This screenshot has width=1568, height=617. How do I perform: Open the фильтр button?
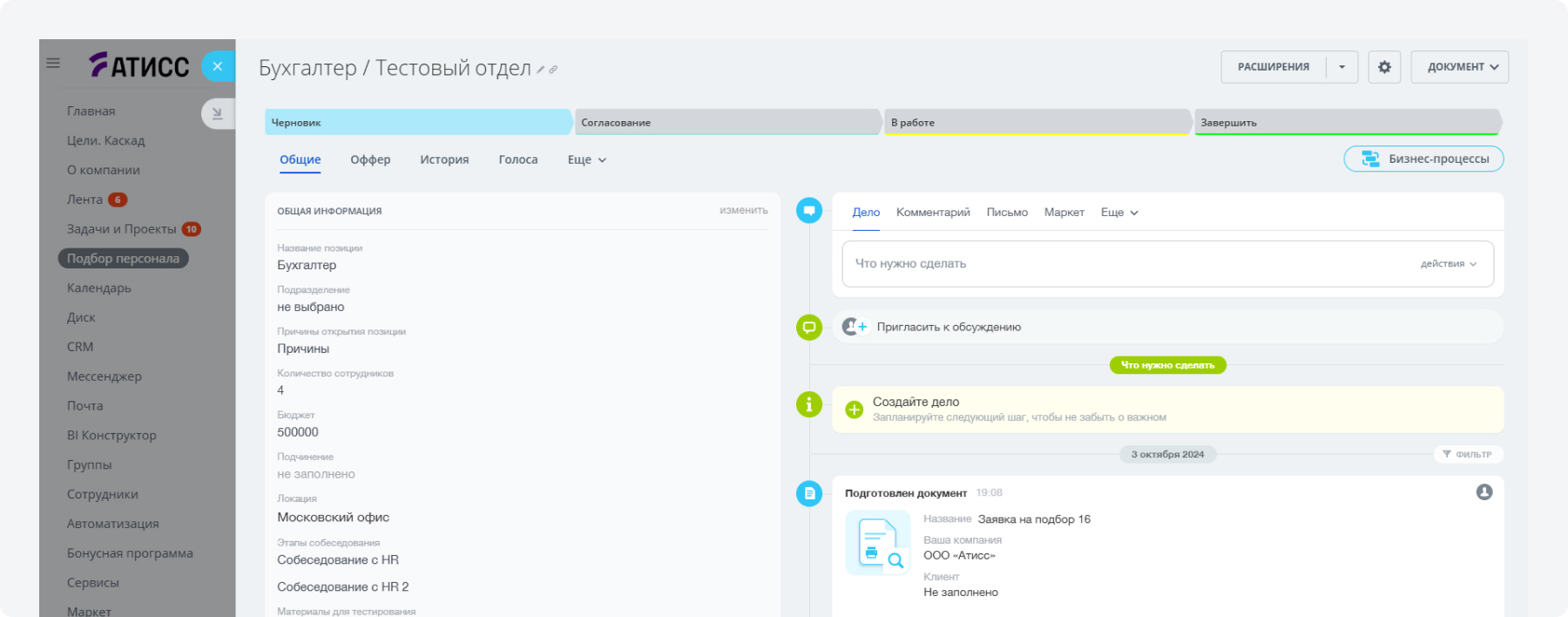[1468, 454]
